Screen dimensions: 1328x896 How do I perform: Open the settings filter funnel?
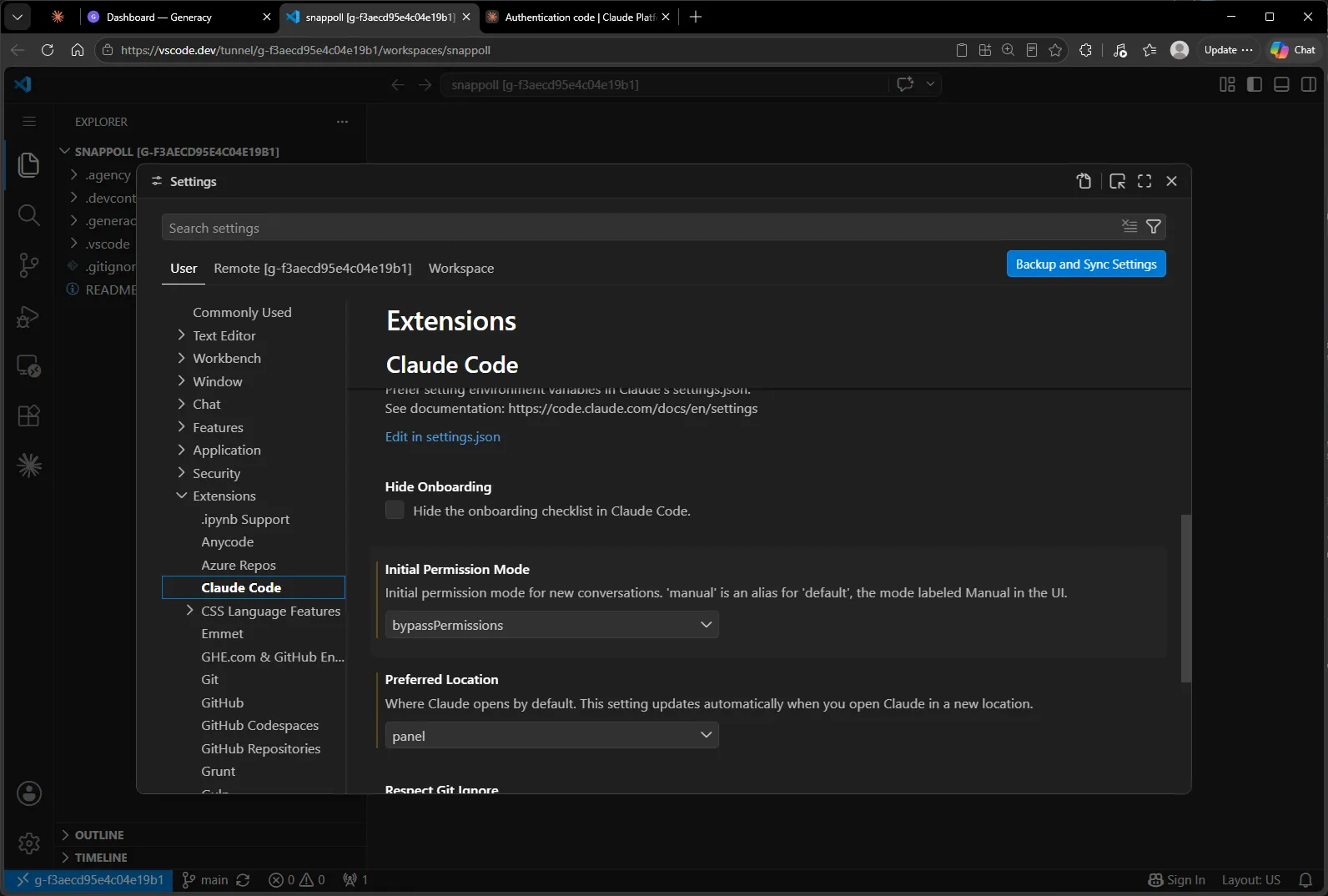pyautogui.click(x=1154, y=226)
